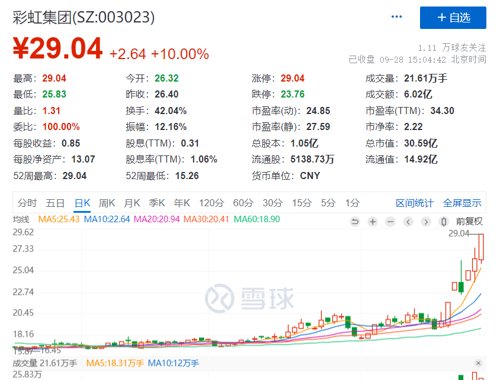Move chart left with the left chevron

coord(408,222)
